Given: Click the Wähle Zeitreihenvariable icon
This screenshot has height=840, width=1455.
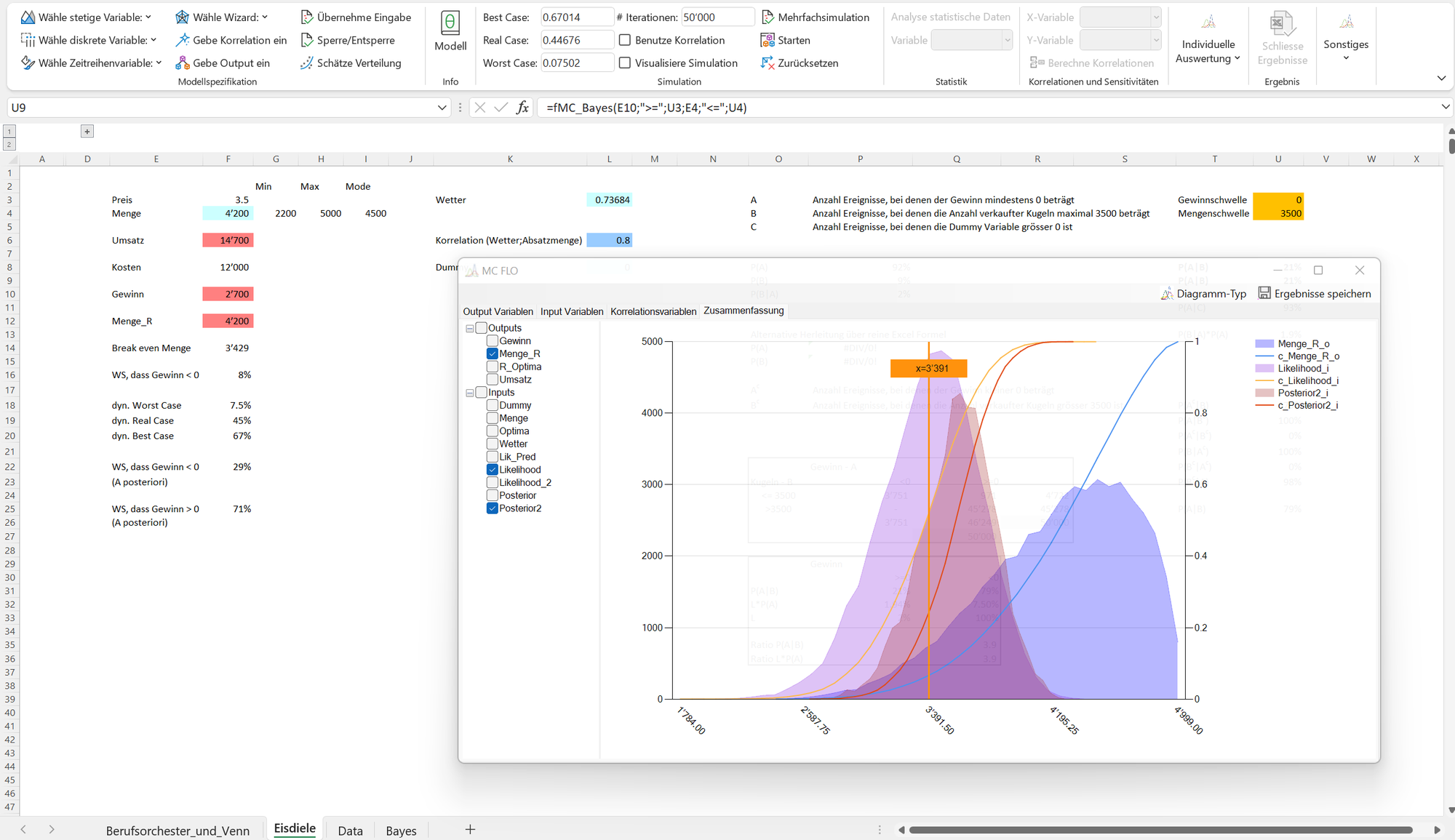Looking at the screenshot, I should 28,63.
